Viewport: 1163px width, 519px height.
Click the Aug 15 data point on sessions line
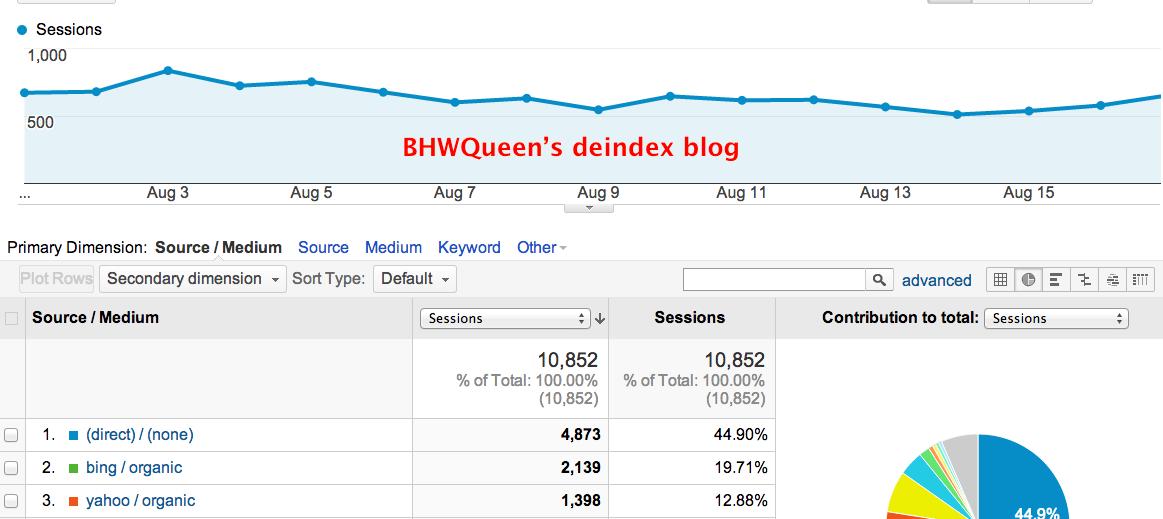pos(1029,111)
